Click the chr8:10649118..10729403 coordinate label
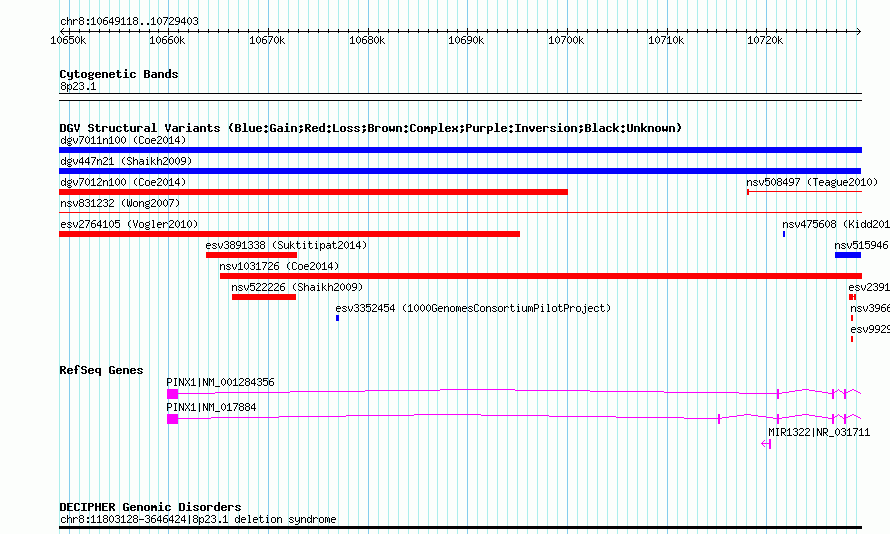 (x=129, y=21)
